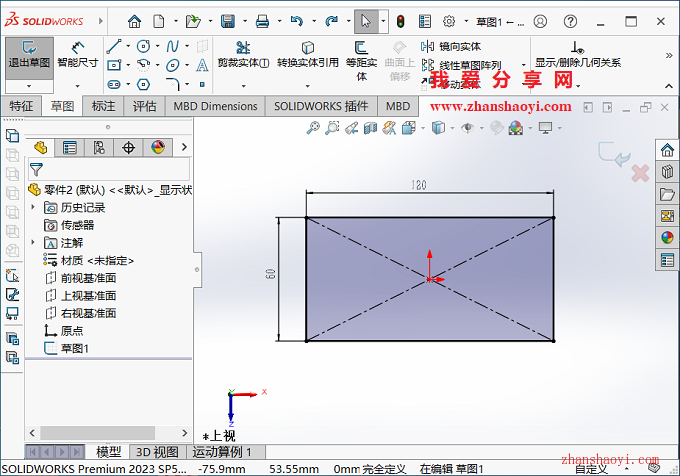The width and height of the screenshot is (680, 476).
Task: Open the ConfigurationManager tab
Action: (99, 148)
